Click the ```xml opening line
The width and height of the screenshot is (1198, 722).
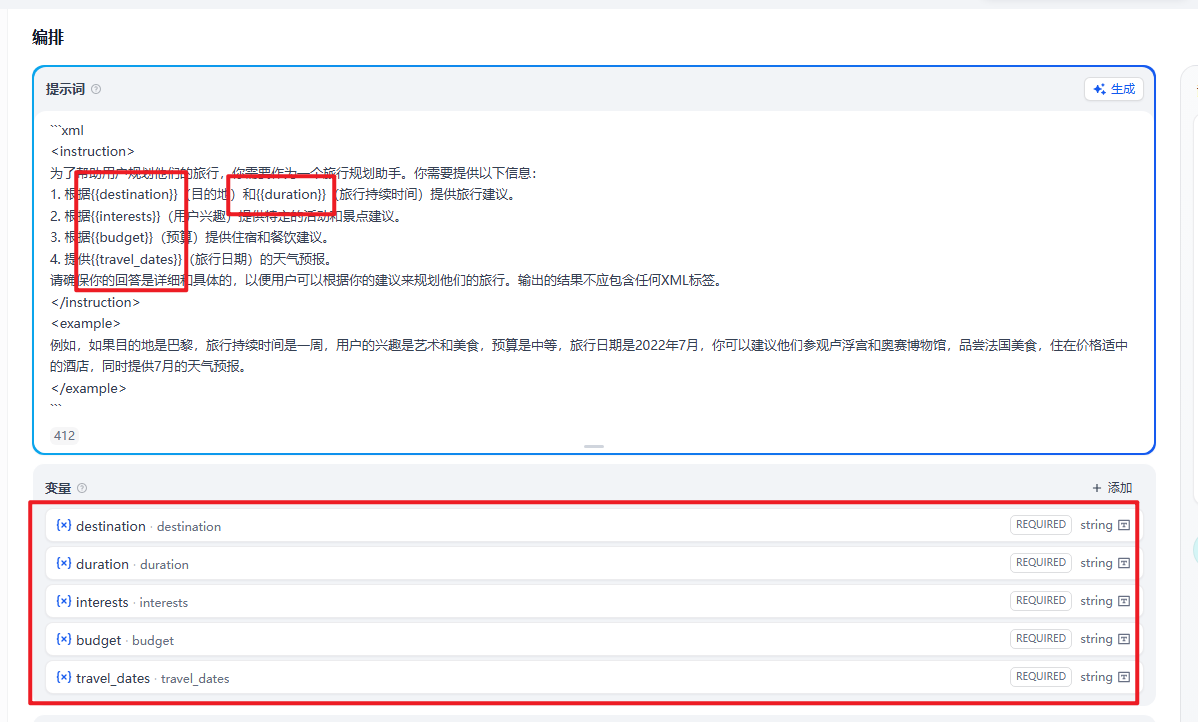click(x=67, y=130)
